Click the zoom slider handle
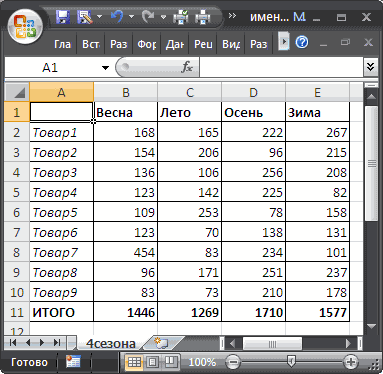The height and width of the screenshot is (374, 383). [291, 361]
